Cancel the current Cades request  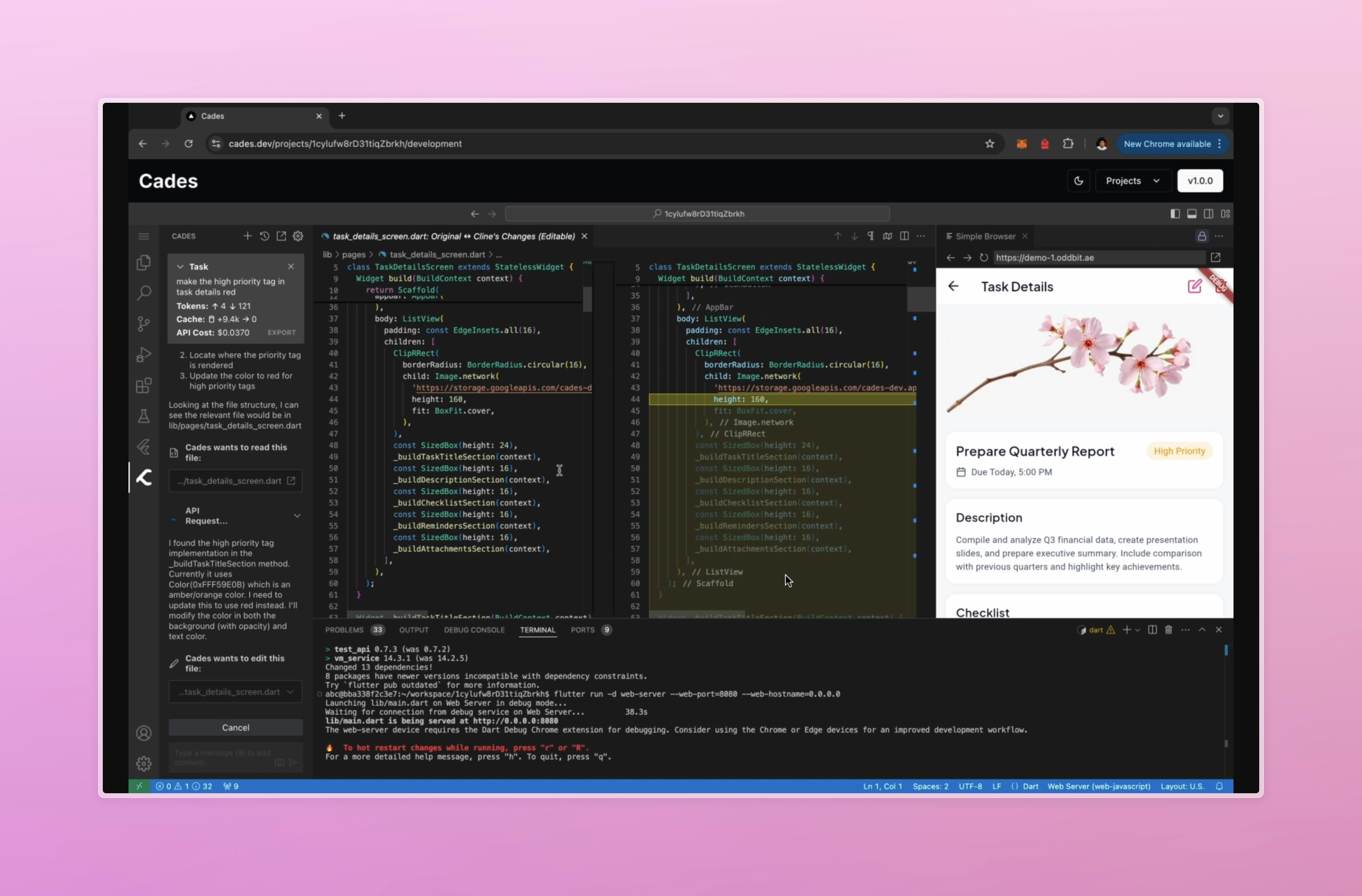pos(235,728)
